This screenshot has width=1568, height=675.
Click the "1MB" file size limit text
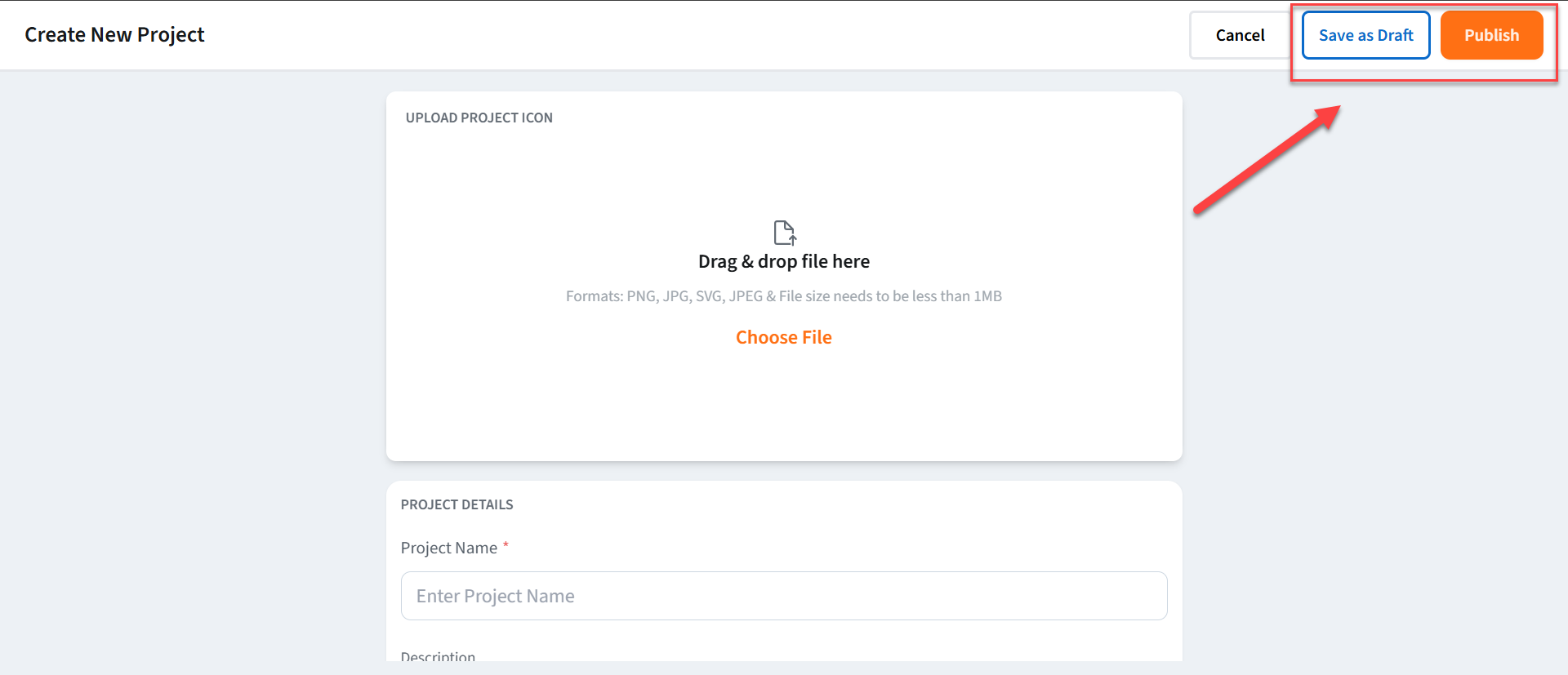coord(987,296)
